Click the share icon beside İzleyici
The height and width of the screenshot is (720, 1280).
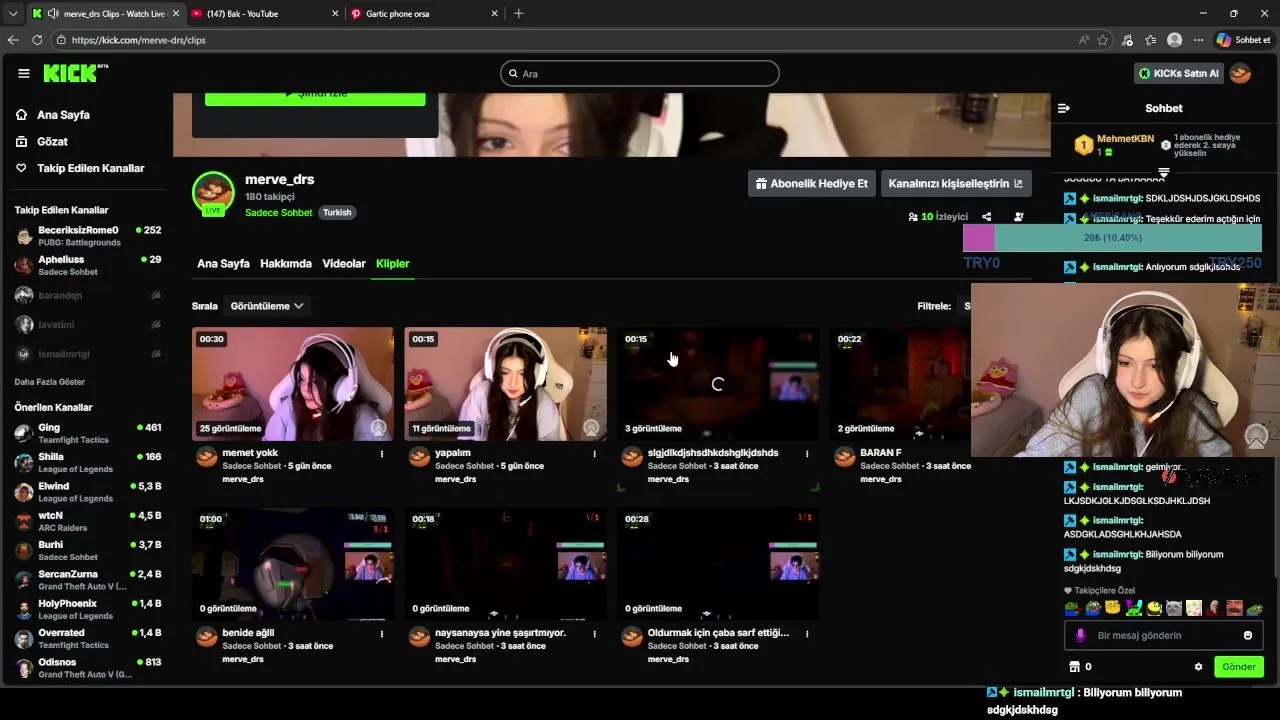[x=987, y=216]
